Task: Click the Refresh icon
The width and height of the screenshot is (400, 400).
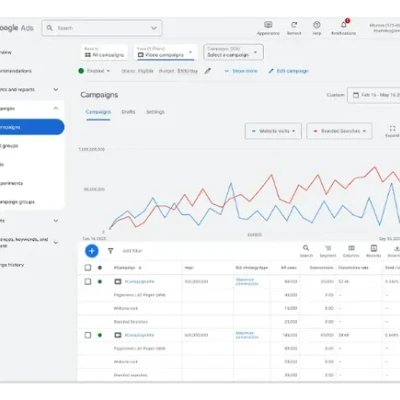Action: coord(294,25)
